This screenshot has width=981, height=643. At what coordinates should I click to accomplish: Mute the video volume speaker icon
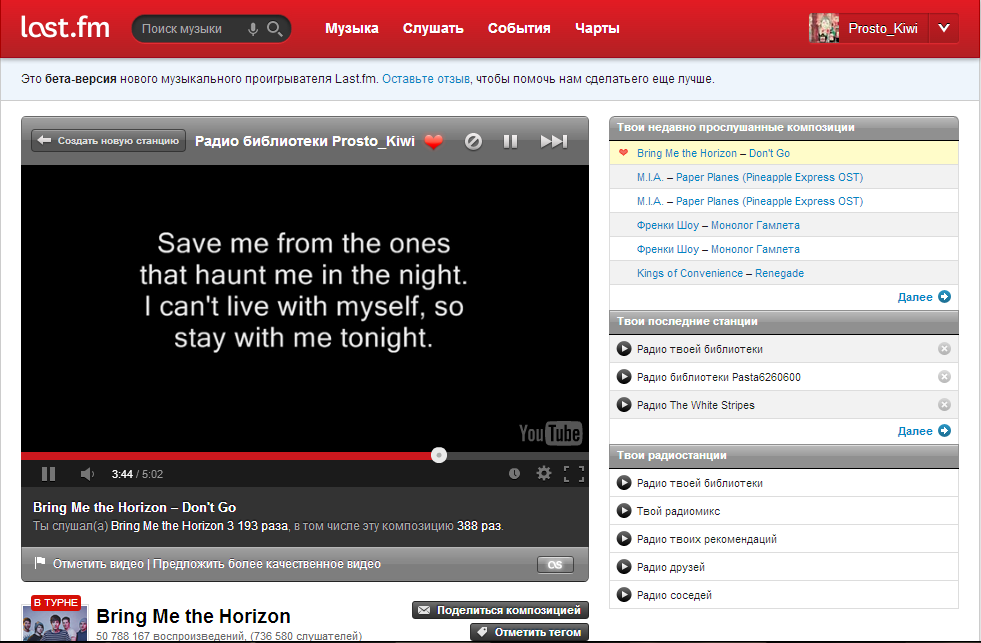pyautogui.click(x=87, y=473)
